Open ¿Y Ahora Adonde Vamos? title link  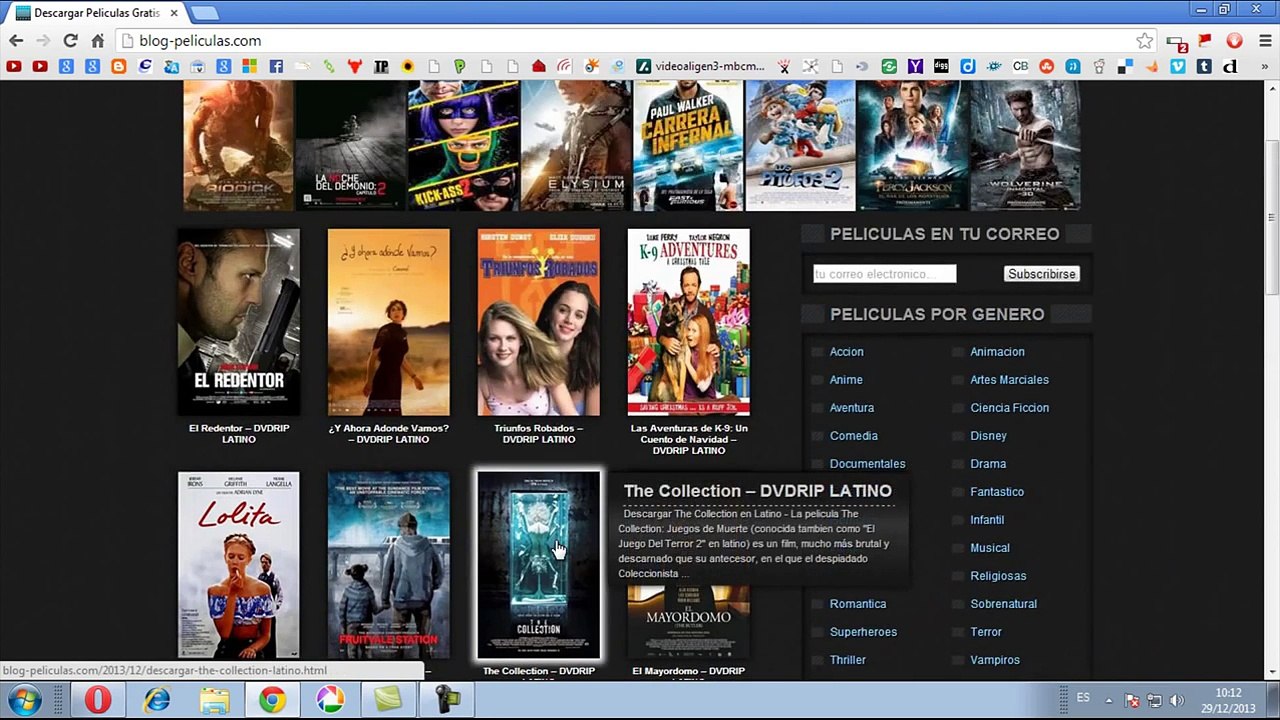pos(388,434)
